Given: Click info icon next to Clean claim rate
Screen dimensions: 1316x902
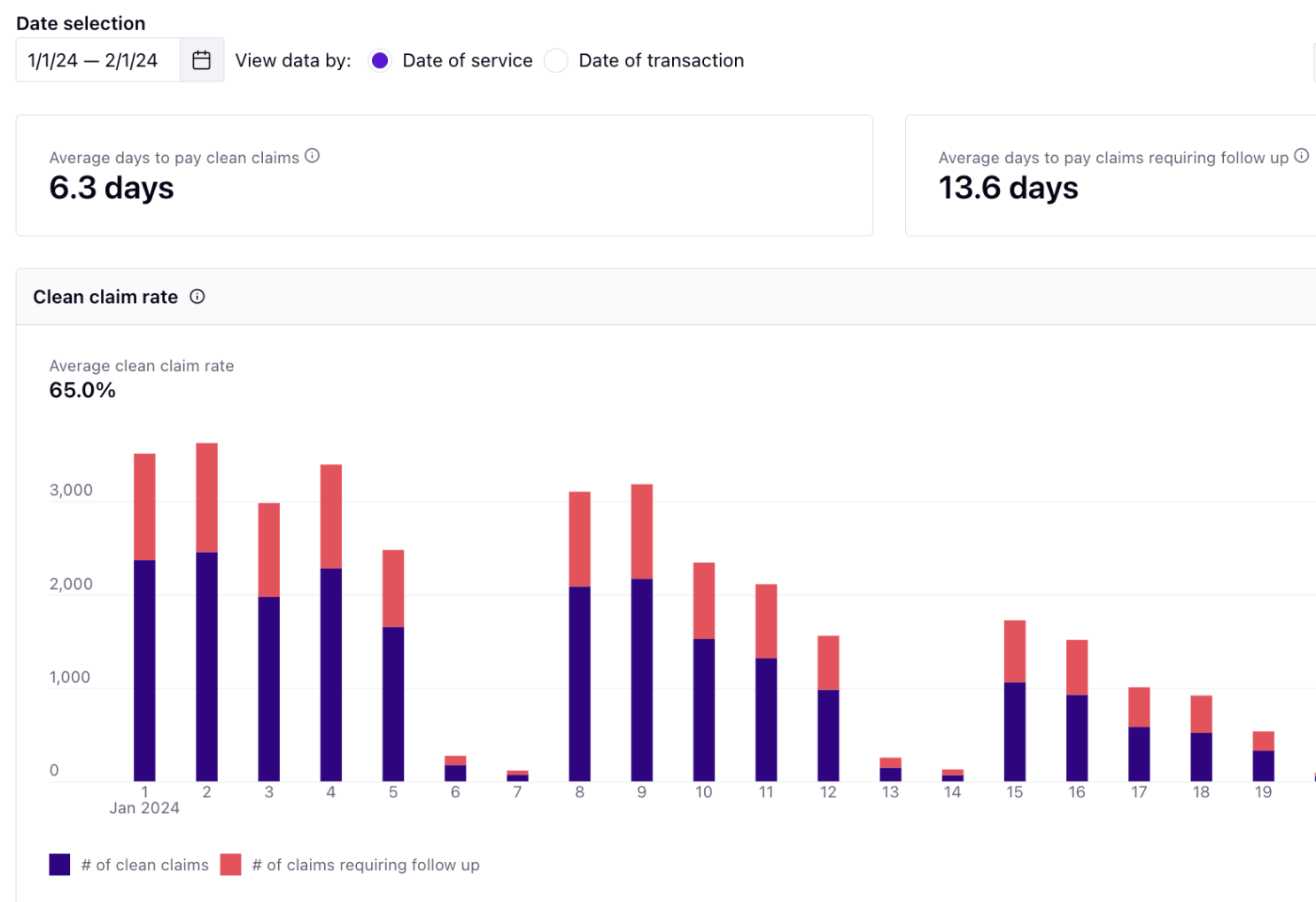Looking at the screenshot, I should [x=197, y=297].
